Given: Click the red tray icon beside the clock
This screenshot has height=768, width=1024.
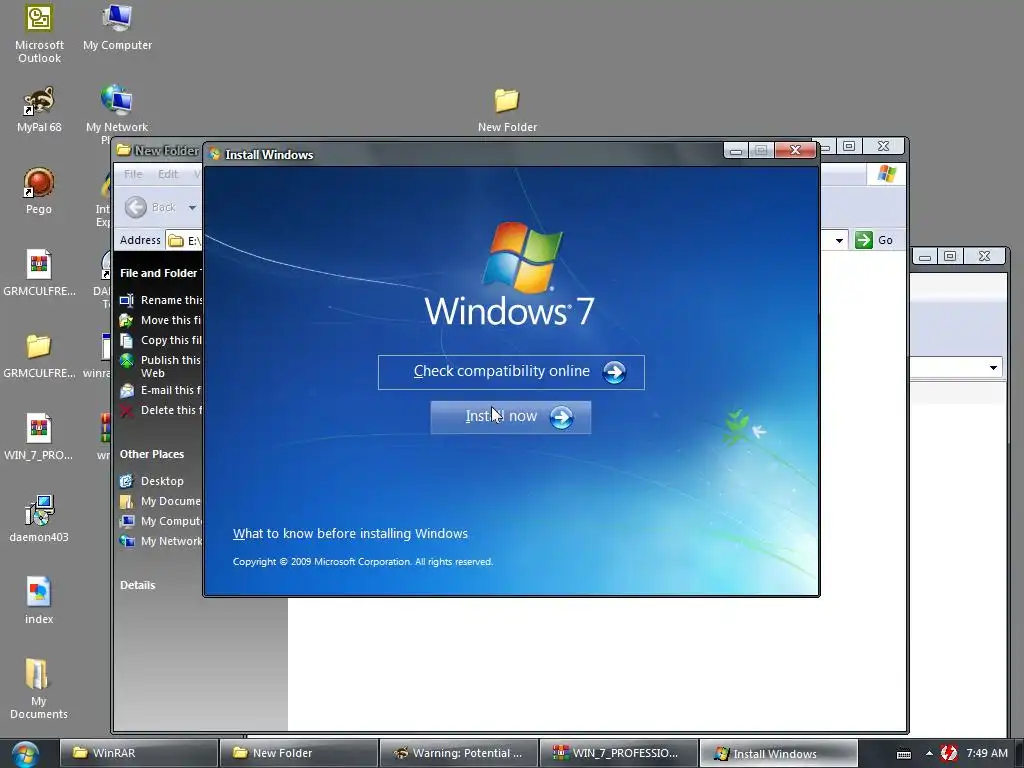Looking at the screenshot, I should [949, 754].
